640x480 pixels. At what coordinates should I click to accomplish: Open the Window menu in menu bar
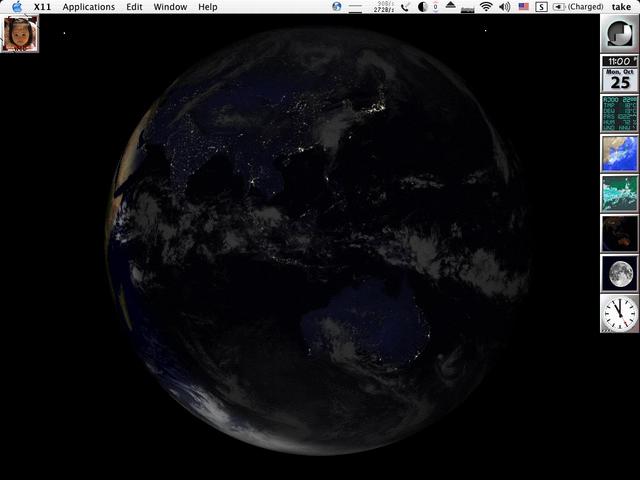[x=170, y=7]
